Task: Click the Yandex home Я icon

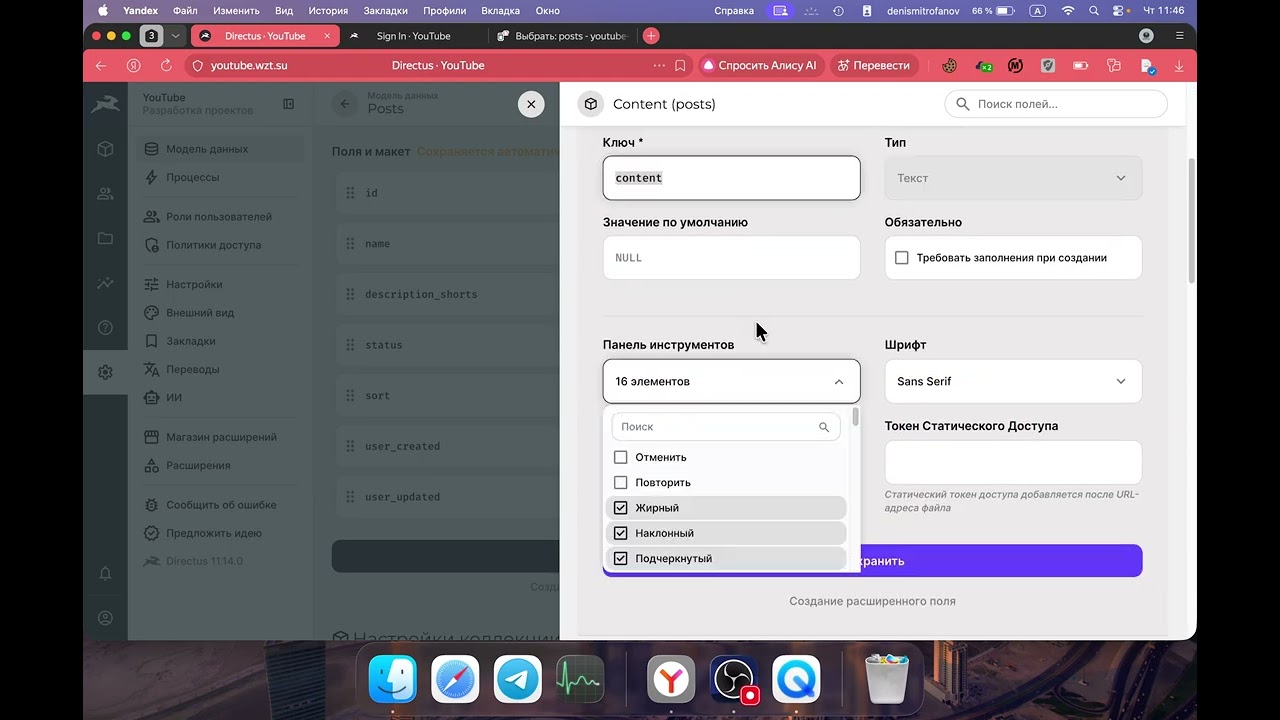Action: coord(133,65)
